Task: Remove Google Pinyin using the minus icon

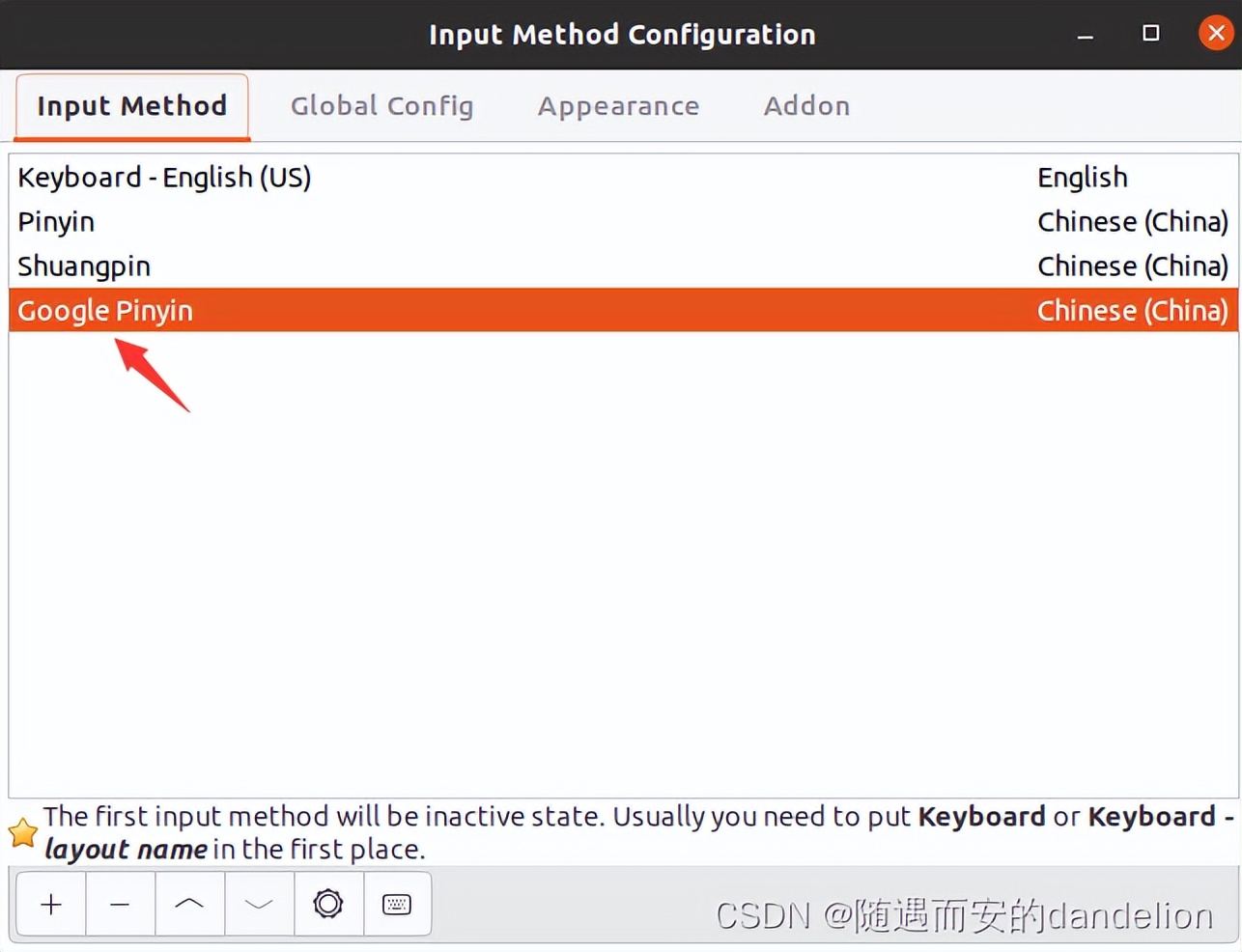Action: (x=120, y=904)
